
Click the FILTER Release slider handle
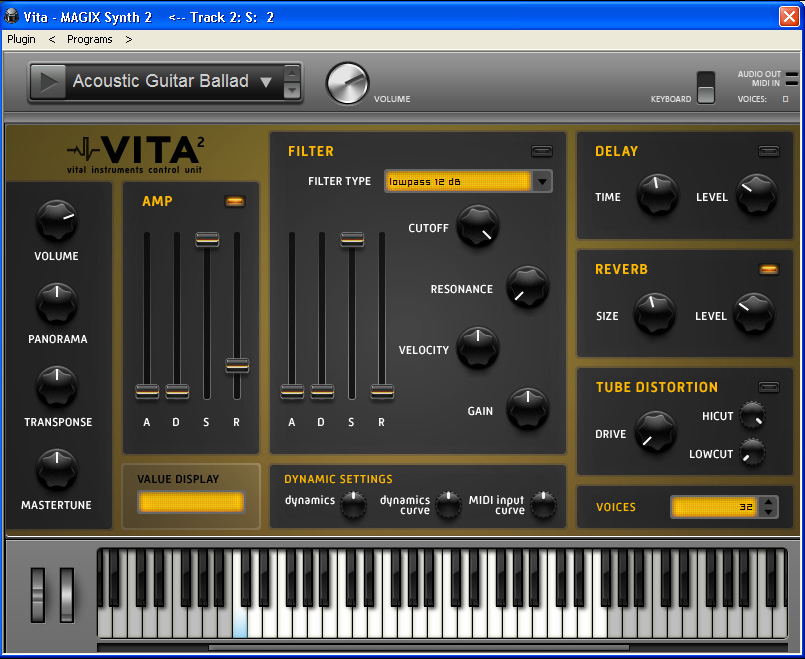[x=382, y=392]
